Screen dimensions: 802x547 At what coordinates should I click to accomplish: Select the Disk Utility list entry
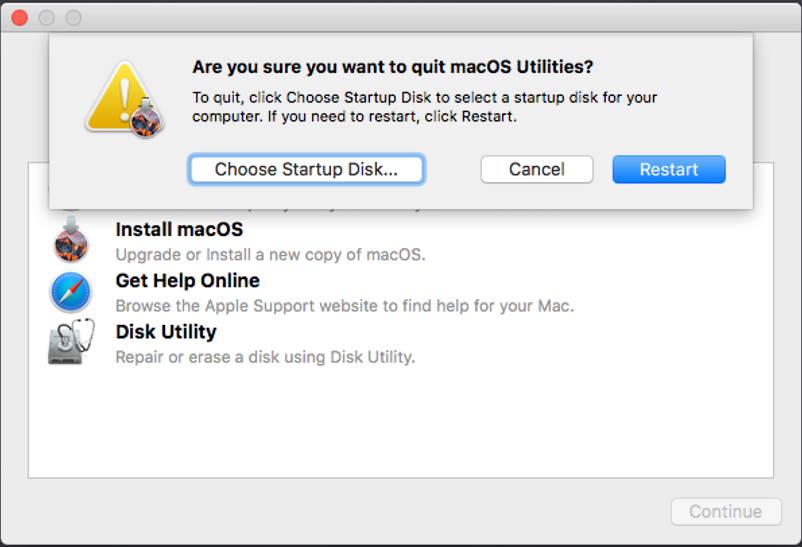coord(166,331)
